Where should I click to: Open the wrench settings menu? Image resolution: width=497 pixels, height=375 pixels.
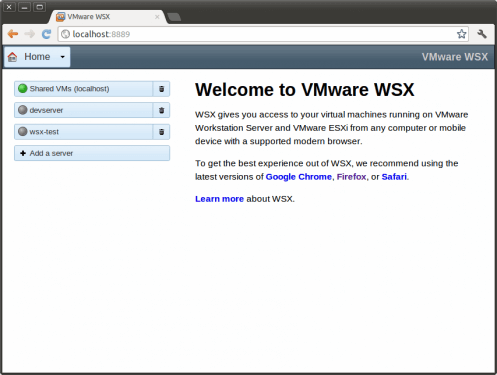(482, 34)
